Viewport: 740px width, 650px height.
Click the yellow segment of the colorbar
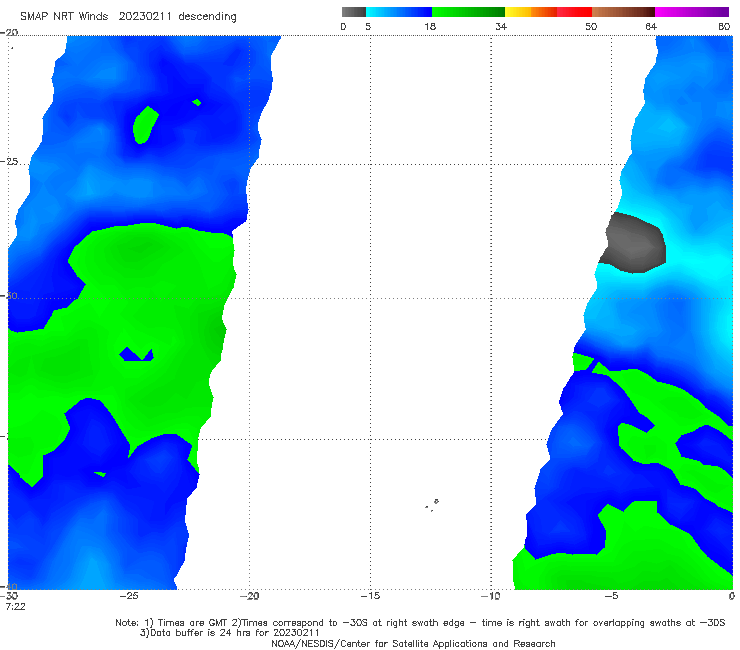pos(518,12)
